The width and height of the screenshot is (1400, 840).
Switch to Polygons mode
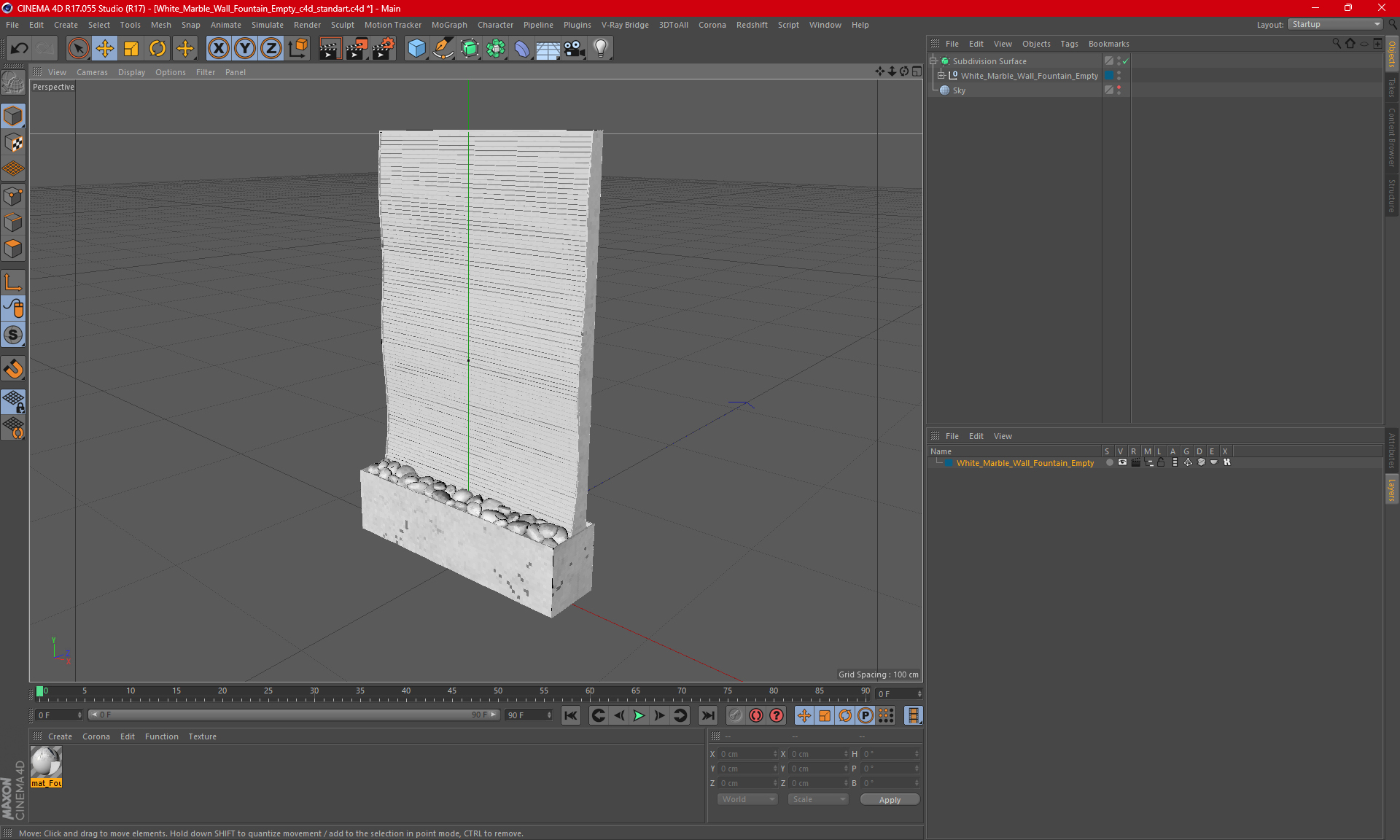coord(14,249)
